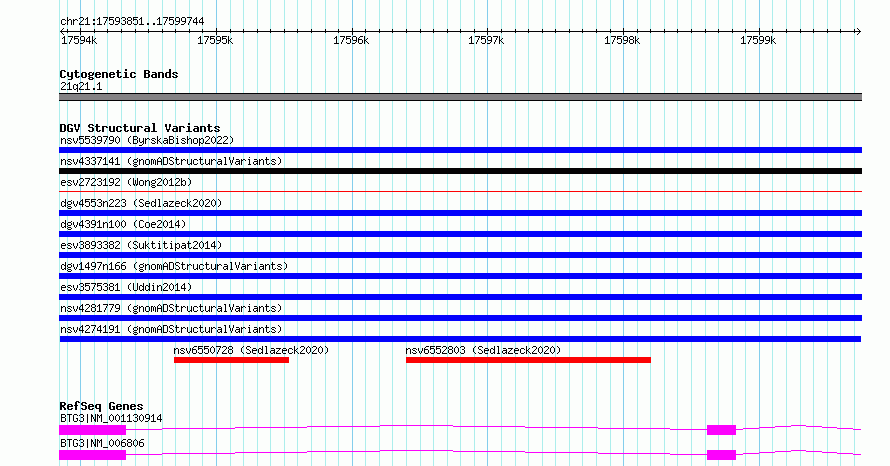Click left exon block of BTG3|NM_001130914
The image size is (890, 466).
(93, 430)
